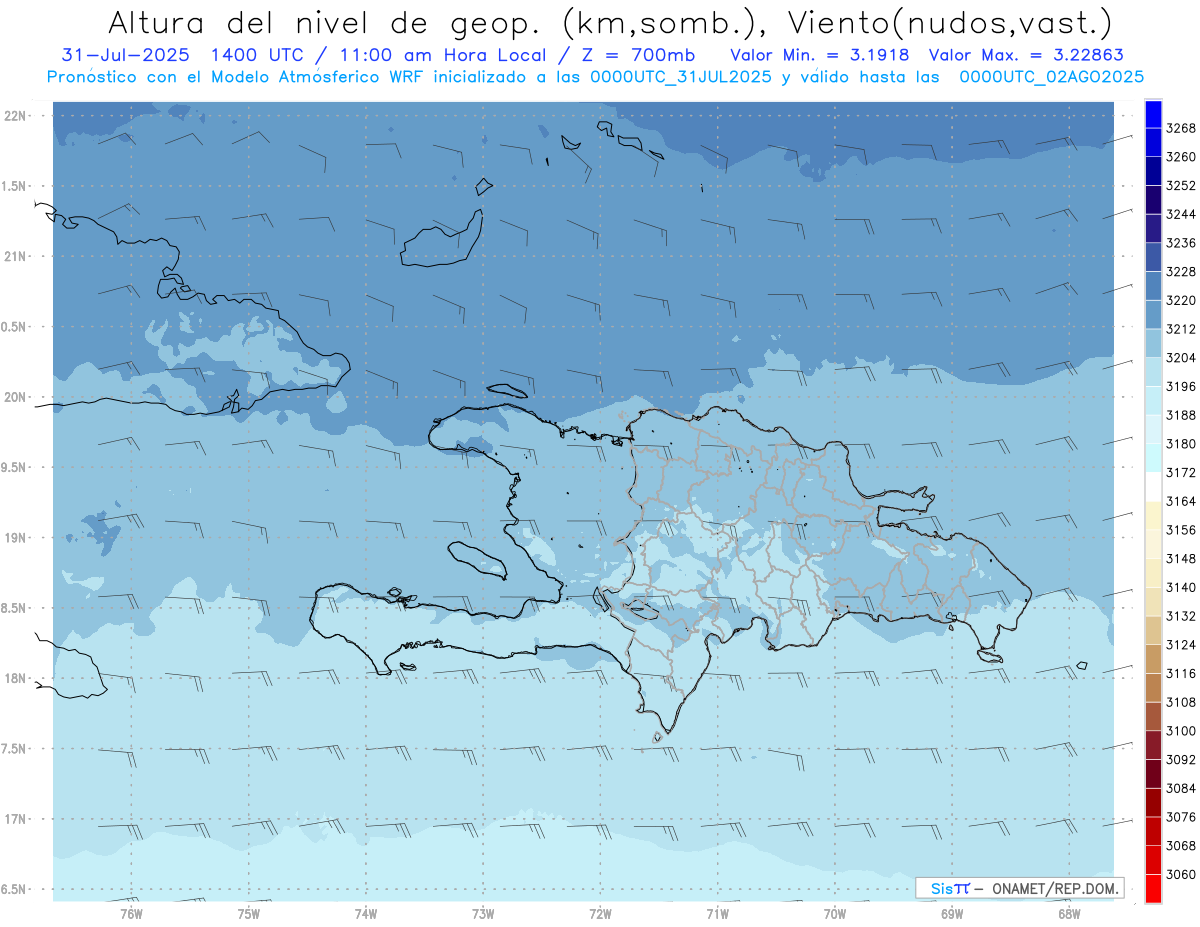Click the '70W' longitude axis label

pos(835,914)
